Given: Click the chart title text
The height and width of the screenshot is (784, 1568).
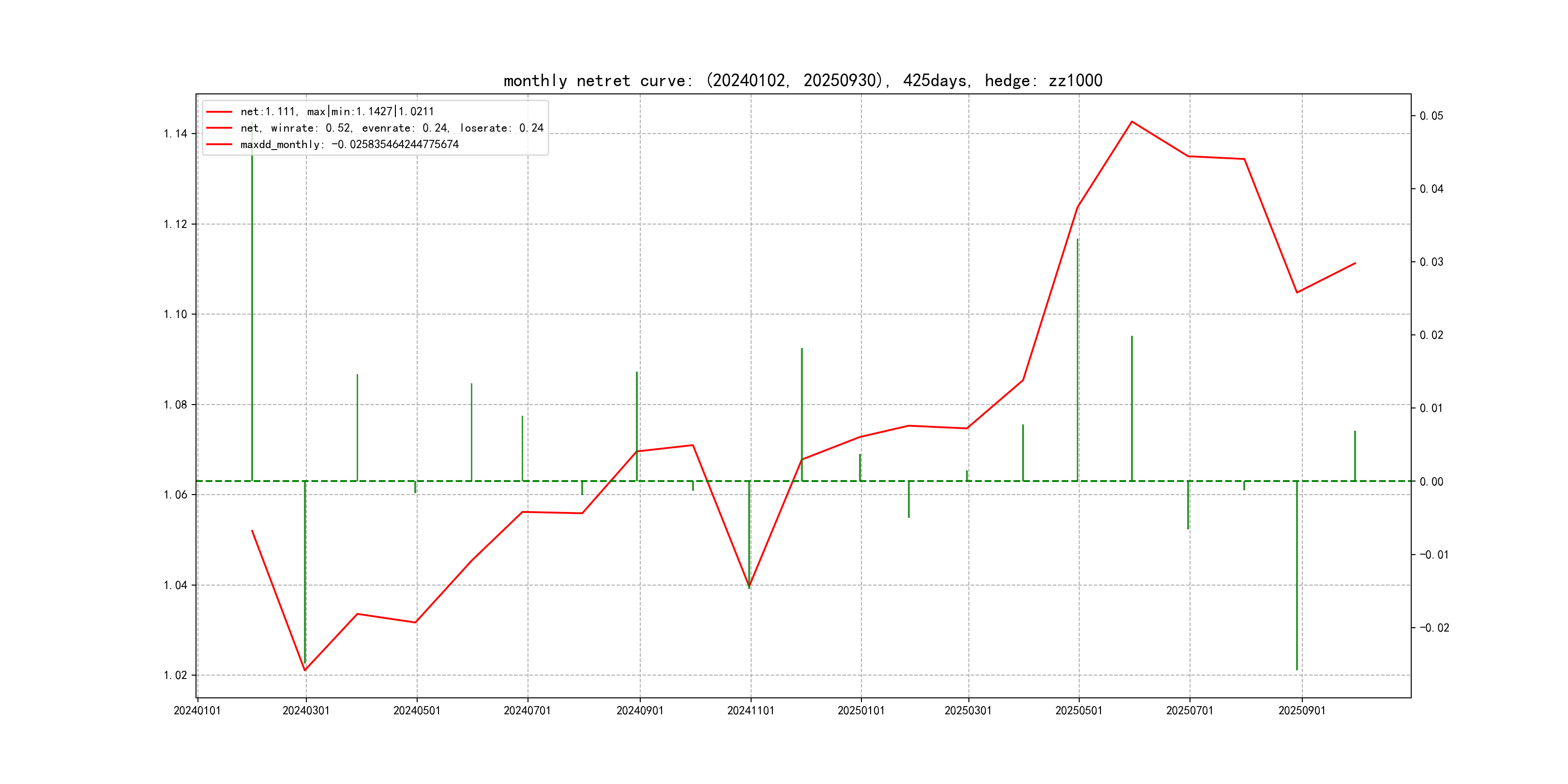Looking at the screenshot, I should [x=802, y=80].
